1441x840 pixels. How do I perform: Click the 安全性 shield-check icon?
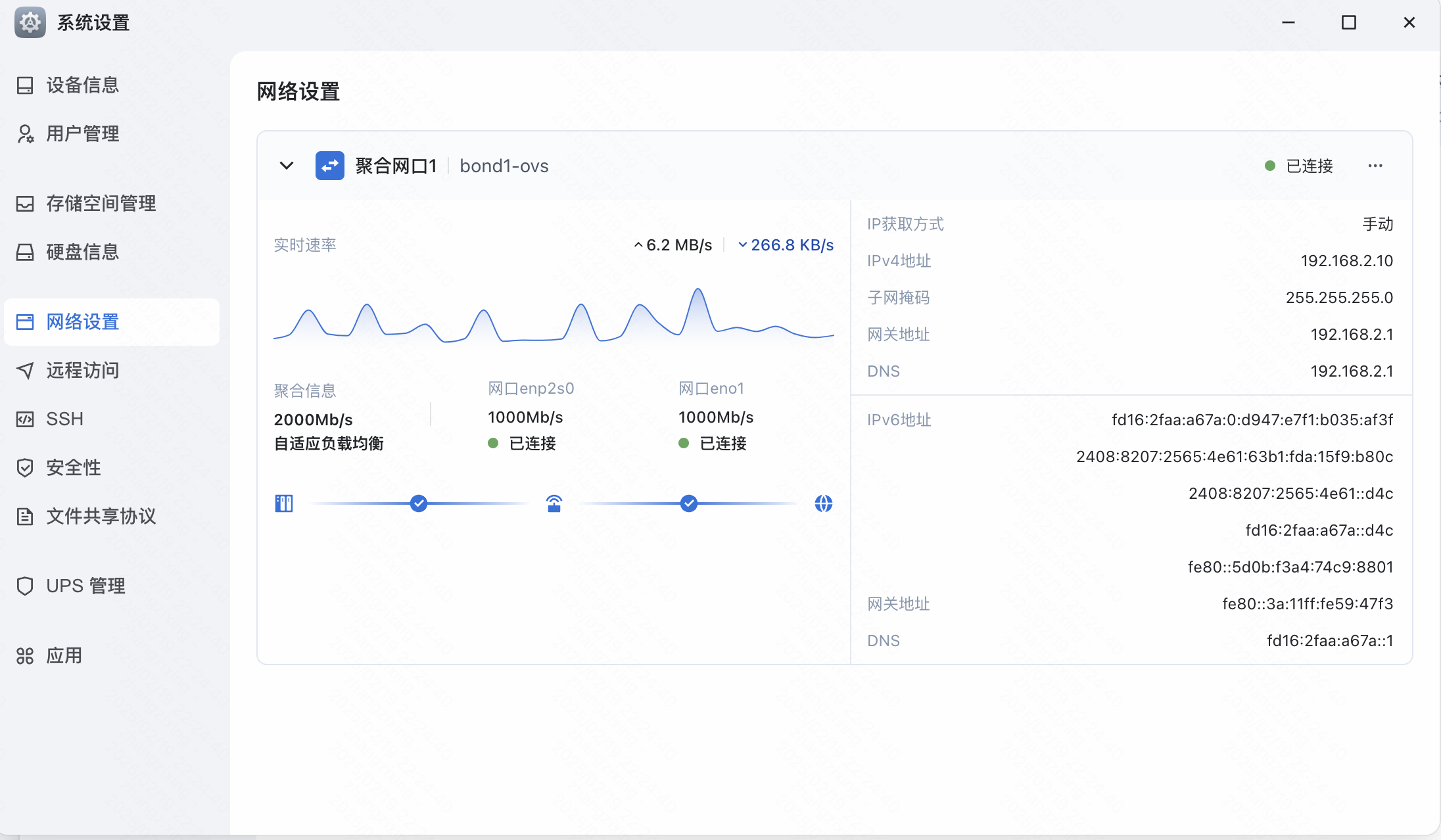coord(25,468)
